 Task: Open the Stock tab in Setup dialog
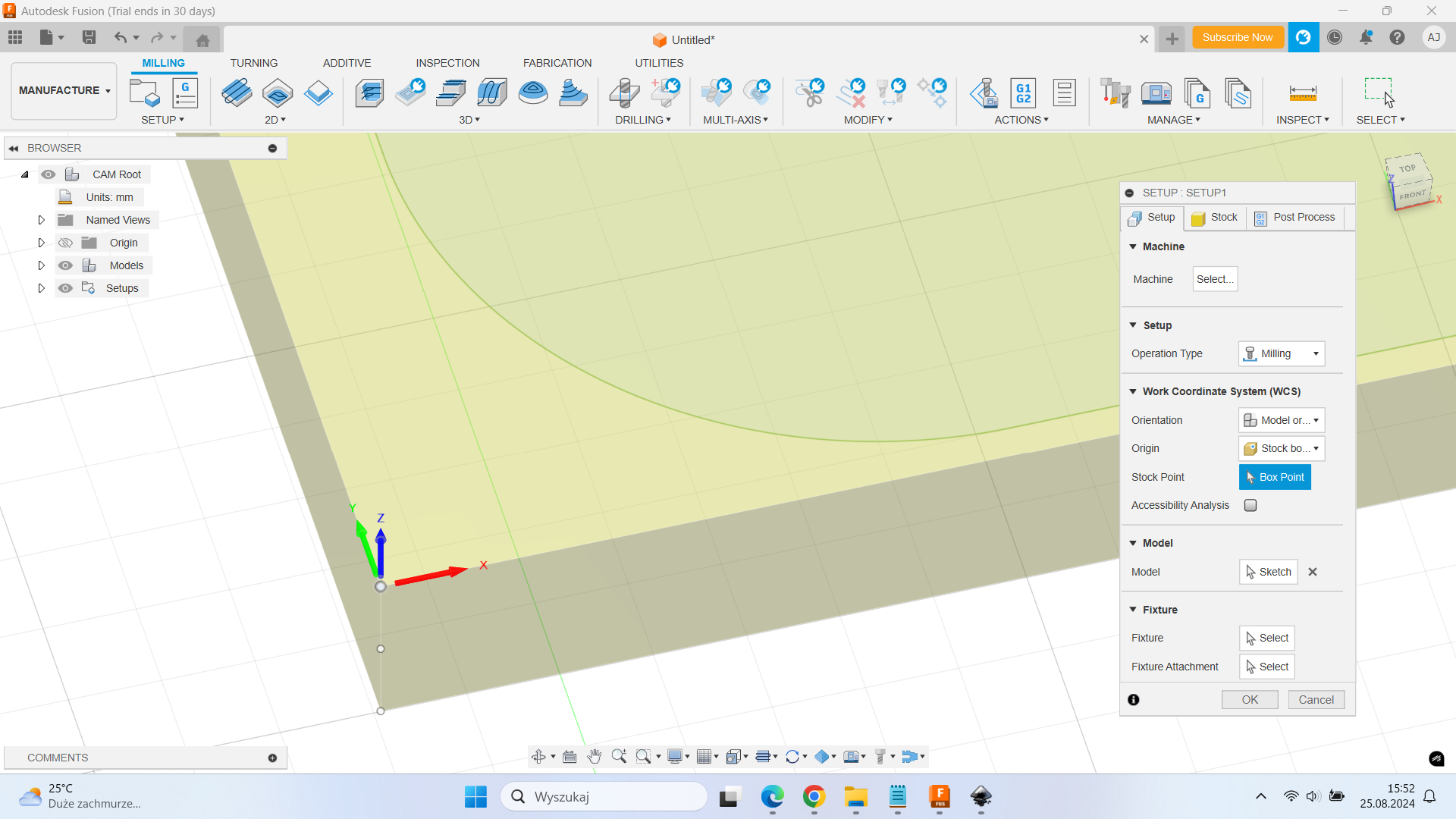1214,218
